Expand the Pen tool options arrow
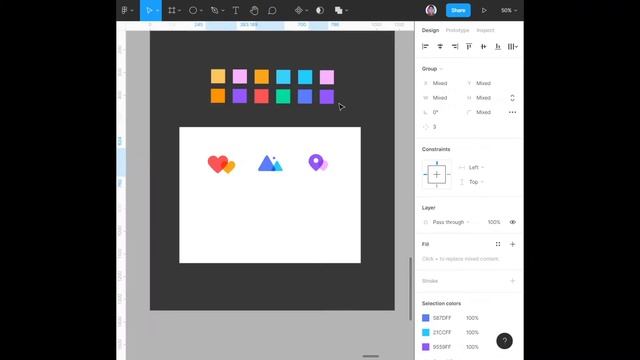Viewport: 640px width, 360px height. point(223,11)
